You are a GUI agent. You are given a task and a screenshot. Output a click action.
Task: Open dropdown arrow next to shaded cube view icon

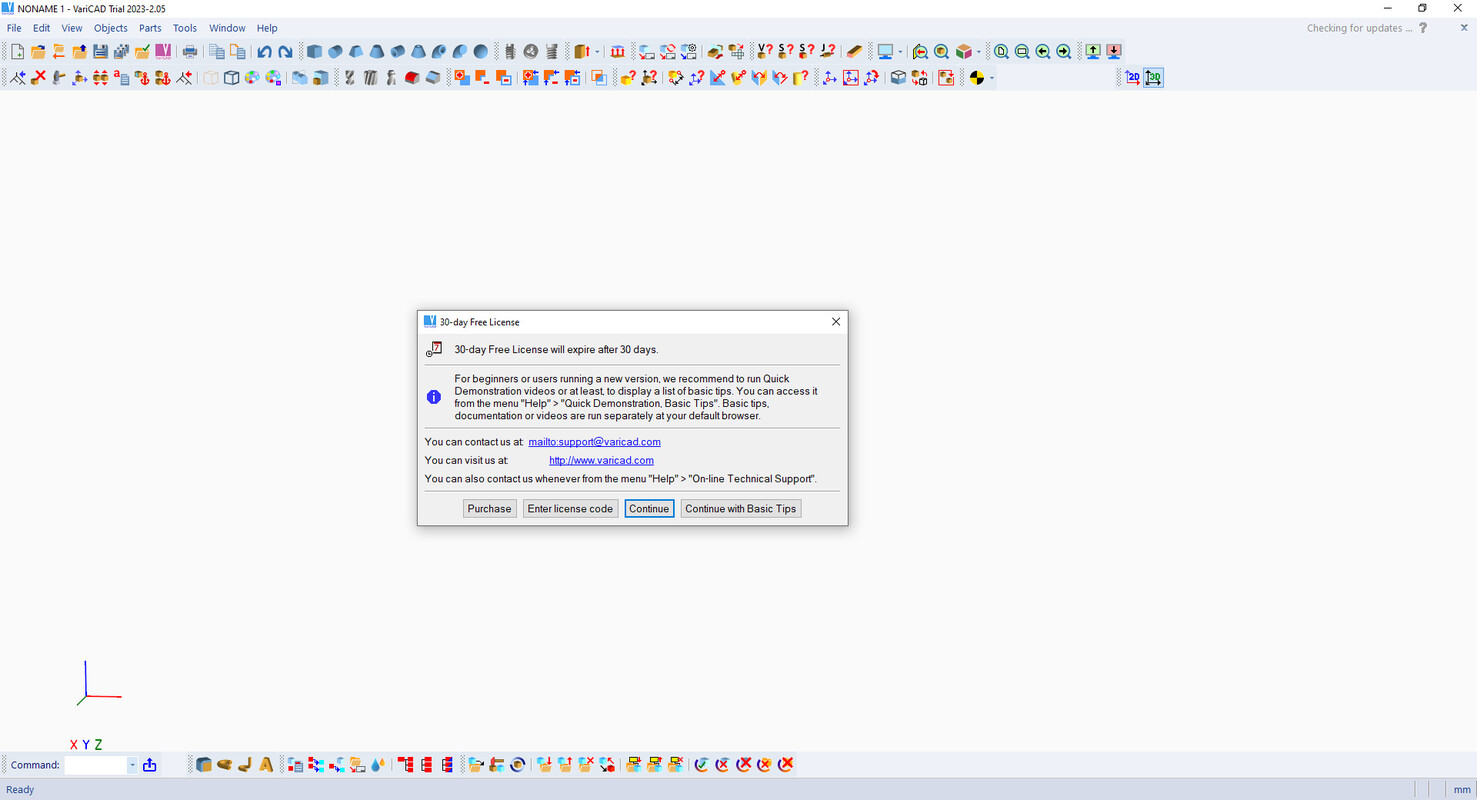pos(979,52)
